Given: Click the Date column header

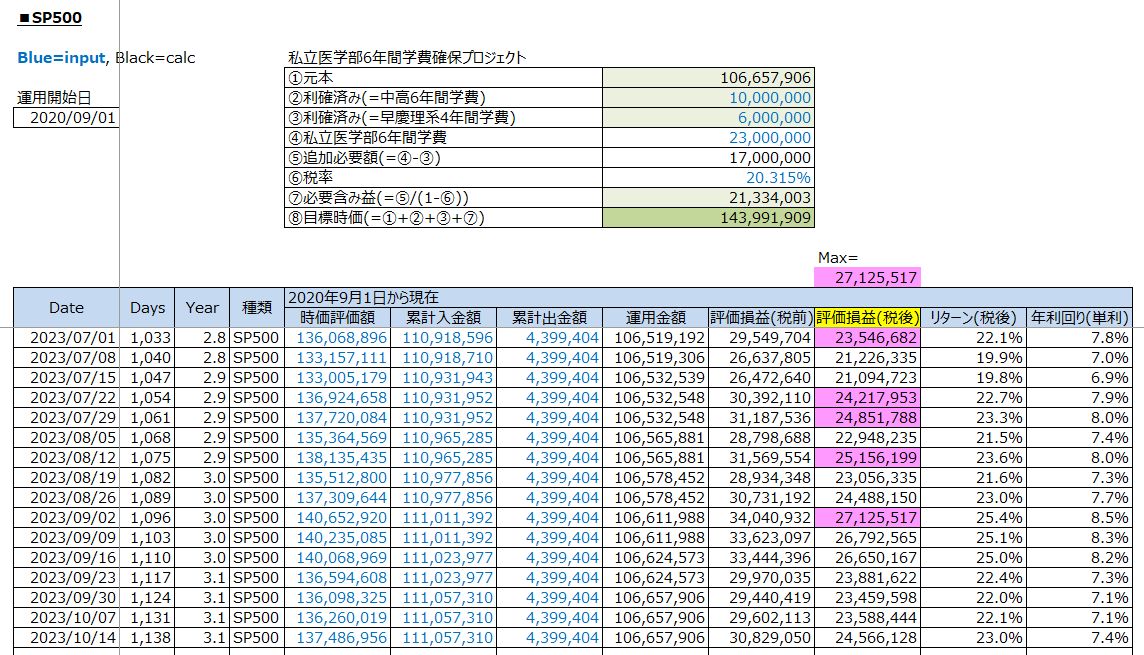Looking at the screenshot, I should click(66, 308).
